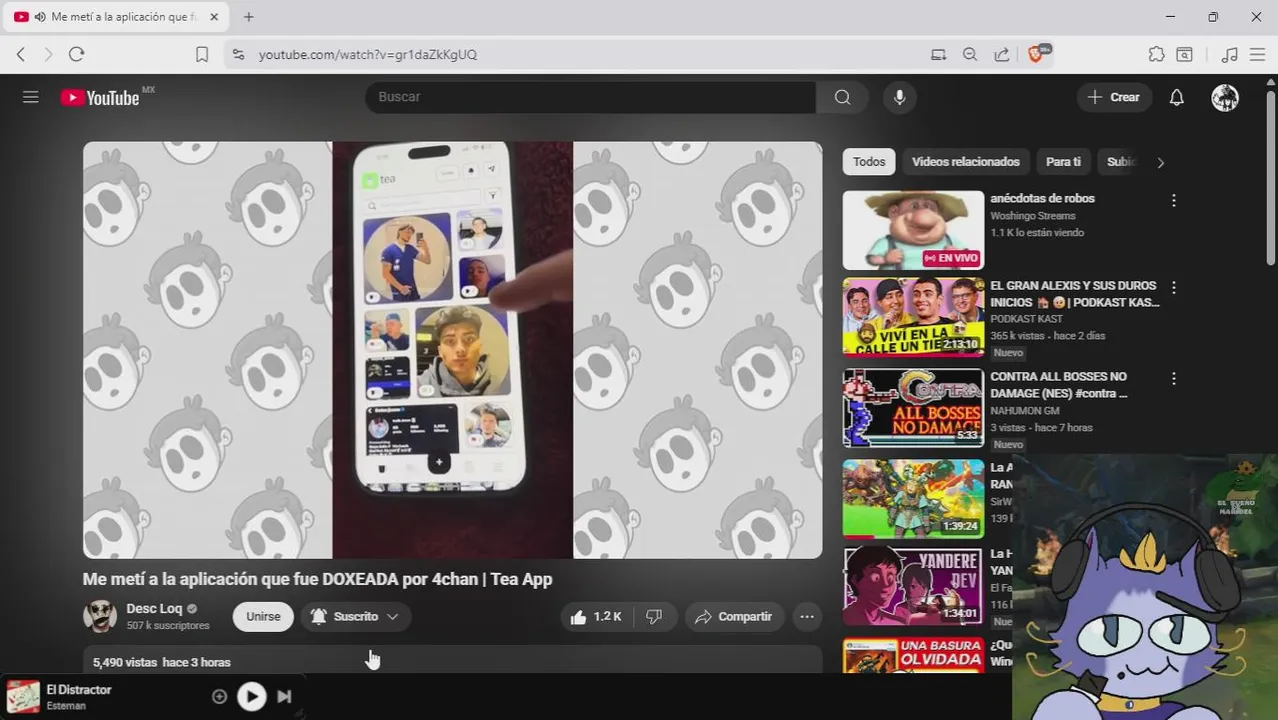Open Brave Shields lion icon
1278x720 pixels.
point(1038,53)
